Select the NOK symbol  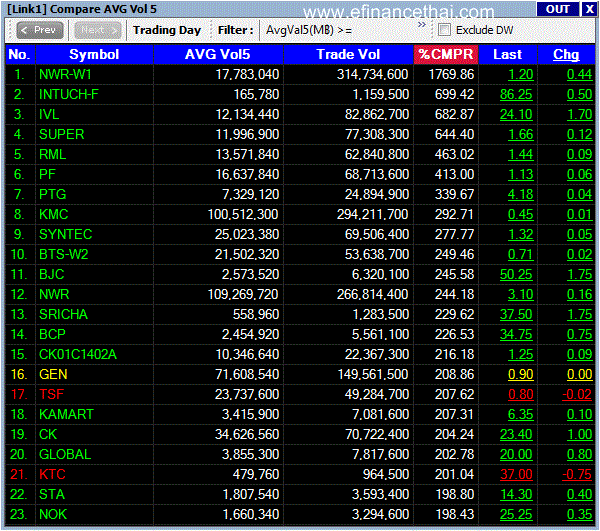pos(53,514)
